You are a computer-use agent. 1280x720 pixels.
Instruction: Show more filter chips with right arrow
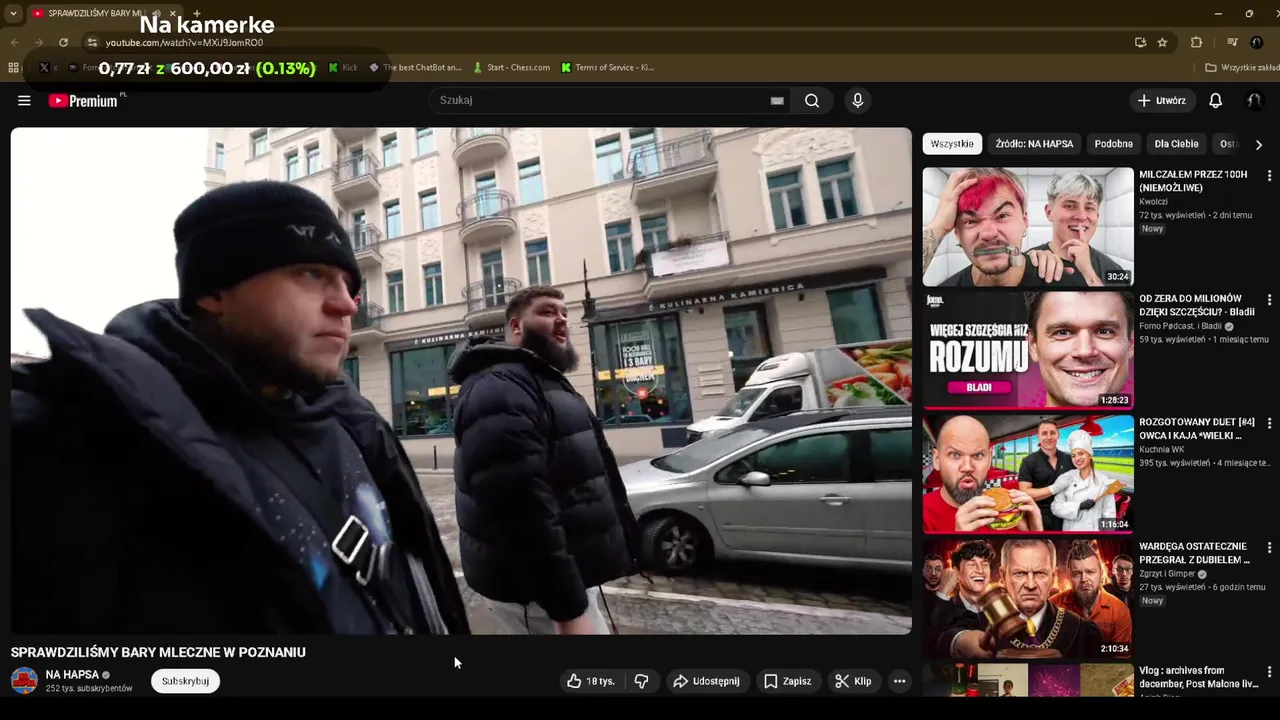coord(1259,144)
